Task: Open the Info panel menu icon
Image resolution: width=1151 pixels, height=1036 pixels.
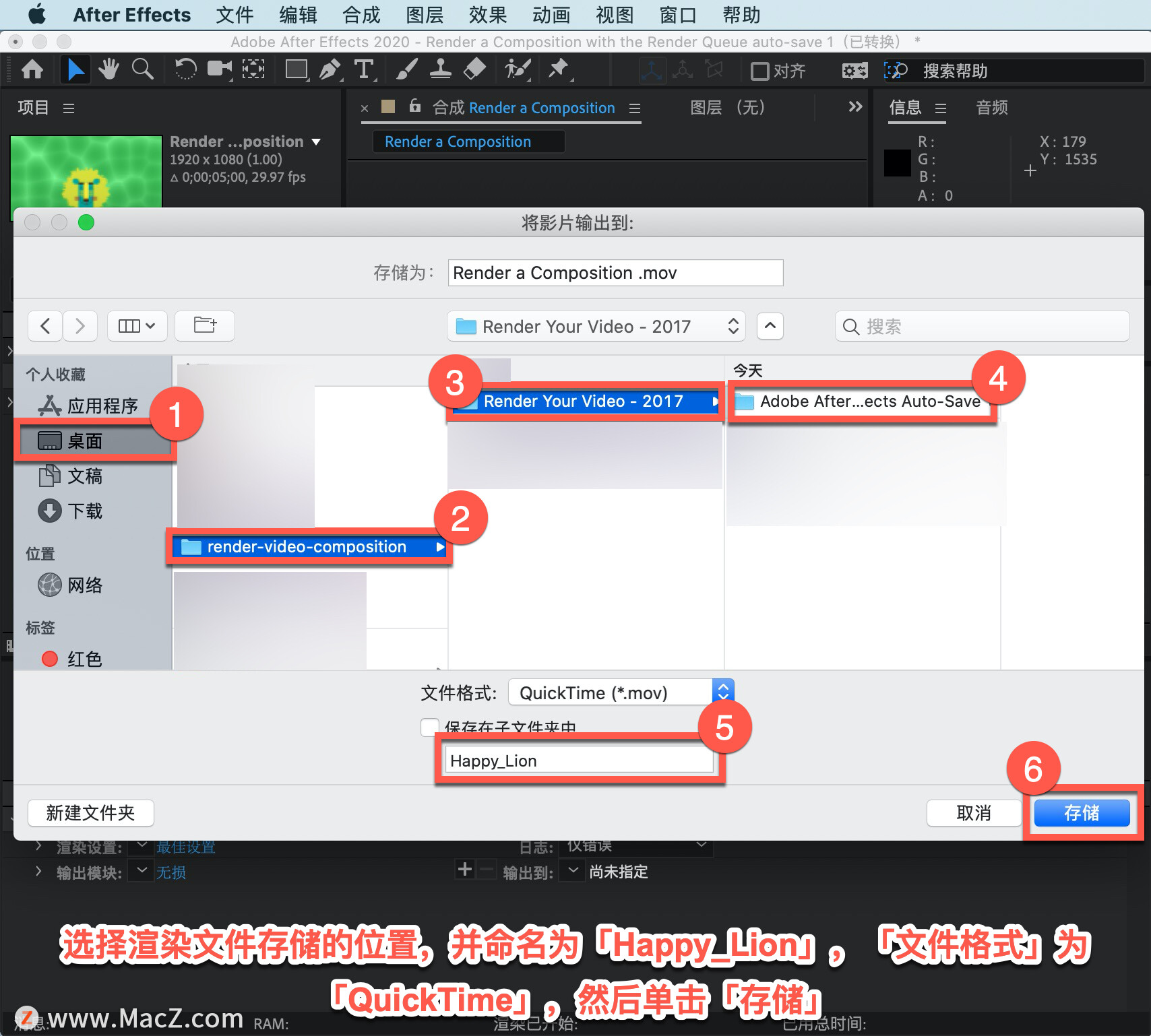Action: tap(941, 108)
